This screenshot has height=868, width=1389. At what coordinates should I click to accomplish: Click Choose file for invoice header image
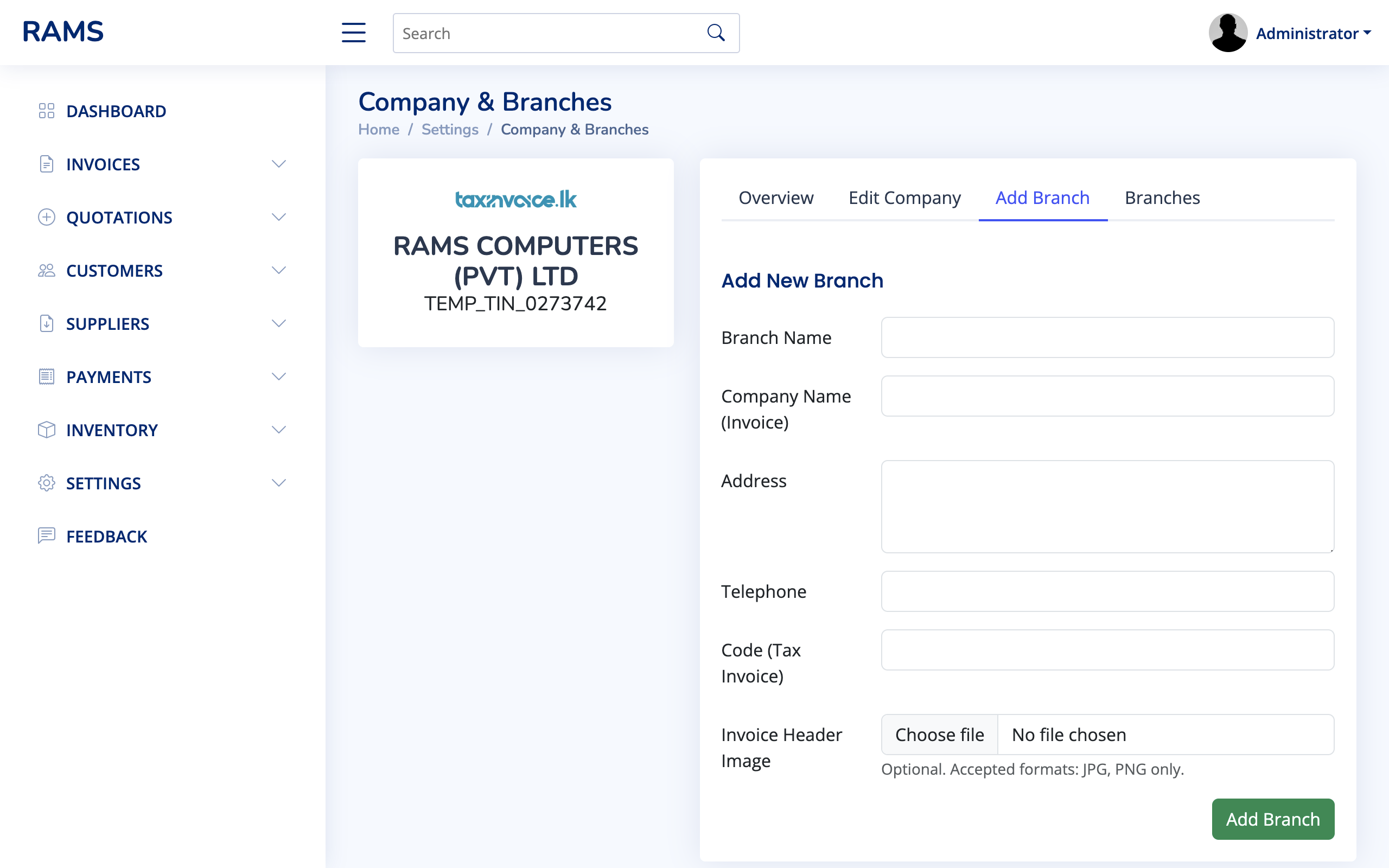coord(940,734)
